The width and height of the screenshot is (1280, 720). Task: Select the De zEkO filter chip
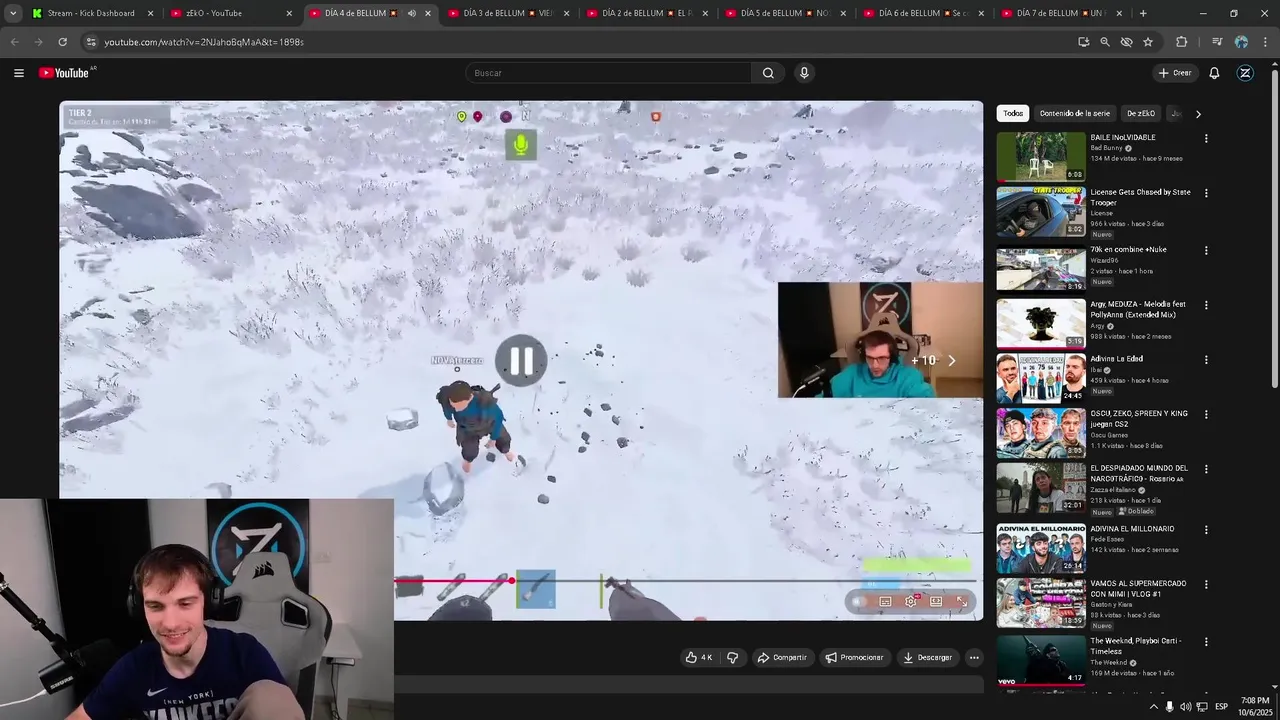point(1141,114)
